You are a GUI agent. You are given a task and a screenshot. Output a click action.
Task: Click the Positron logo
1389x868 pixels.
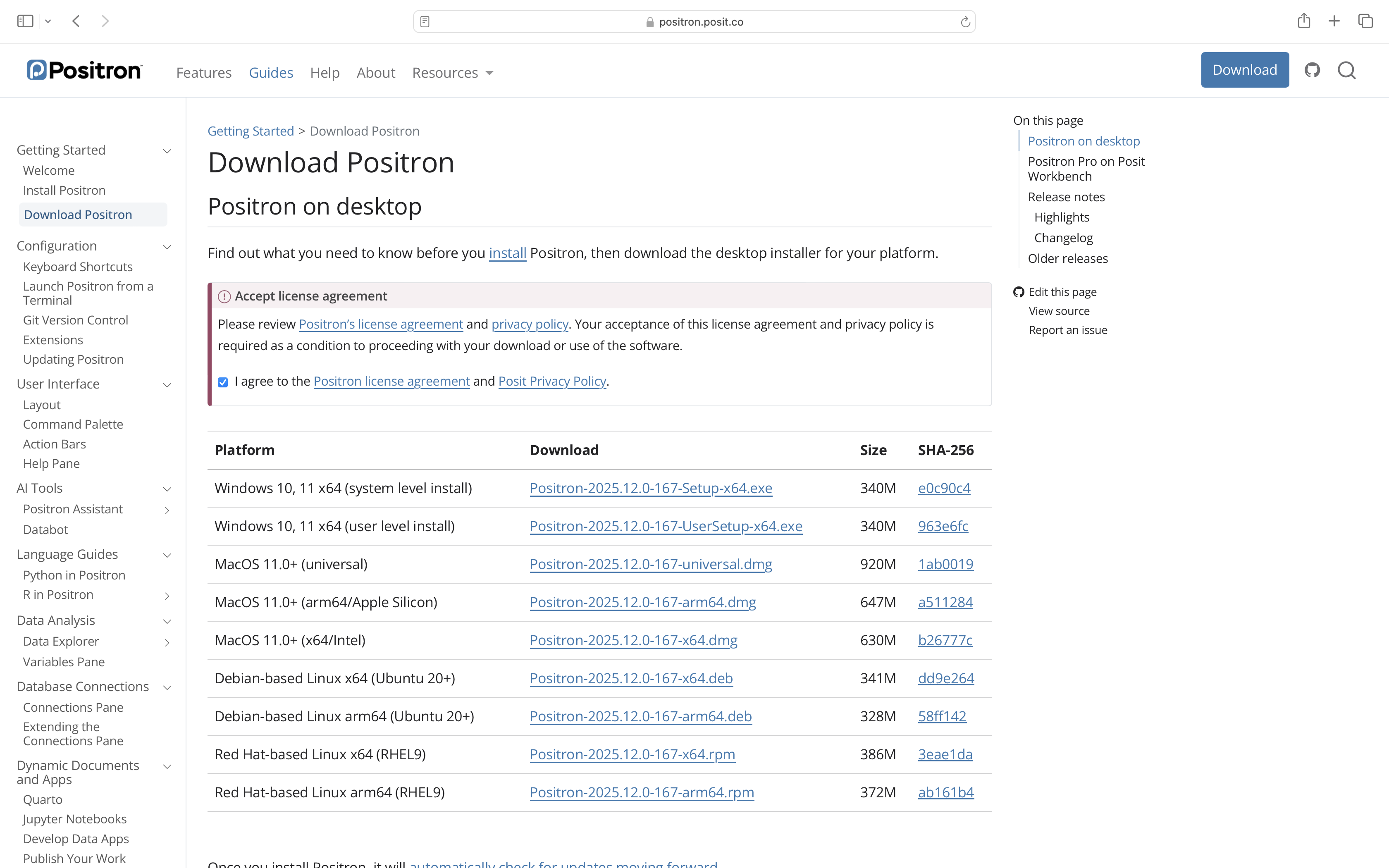coord(84,71)
